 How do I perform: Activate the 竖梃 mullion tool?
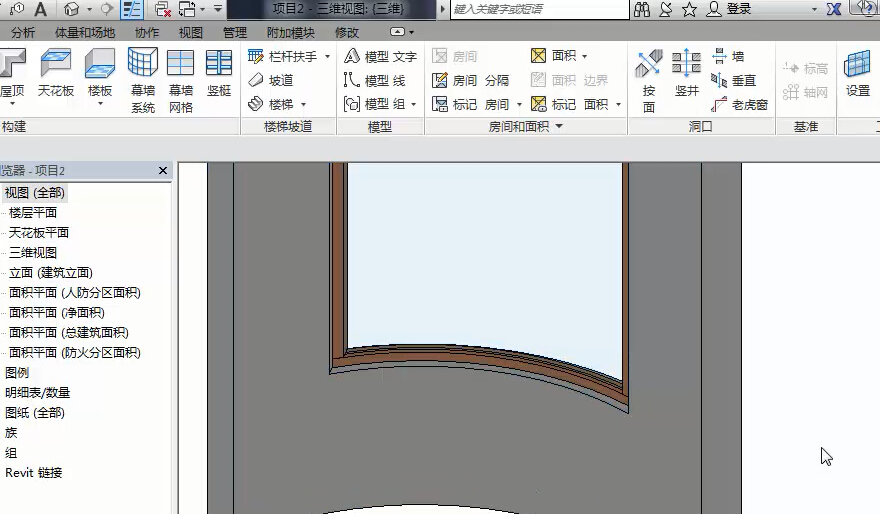219,73
